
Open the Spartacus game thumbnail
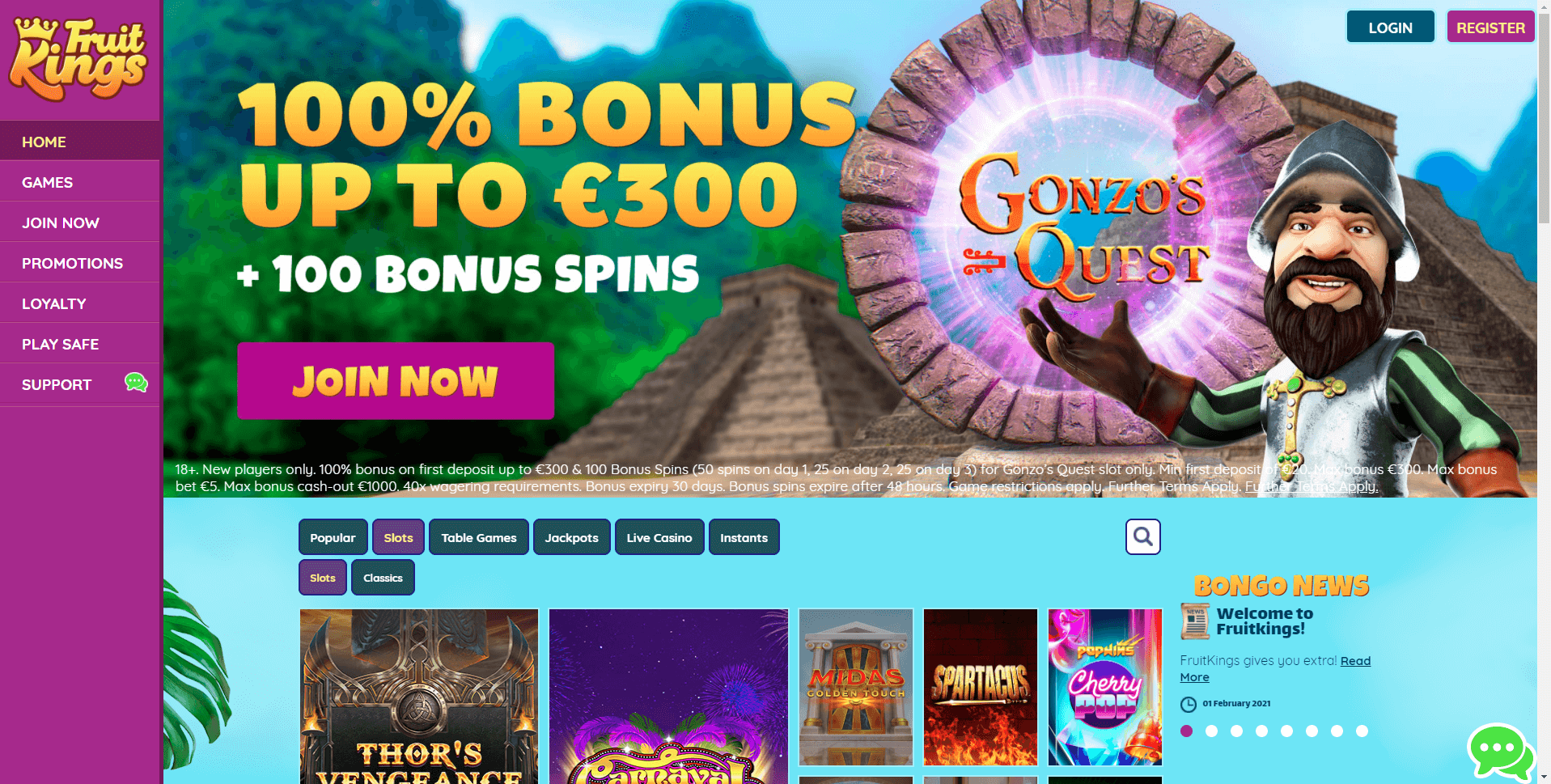(x=980, y=687)
